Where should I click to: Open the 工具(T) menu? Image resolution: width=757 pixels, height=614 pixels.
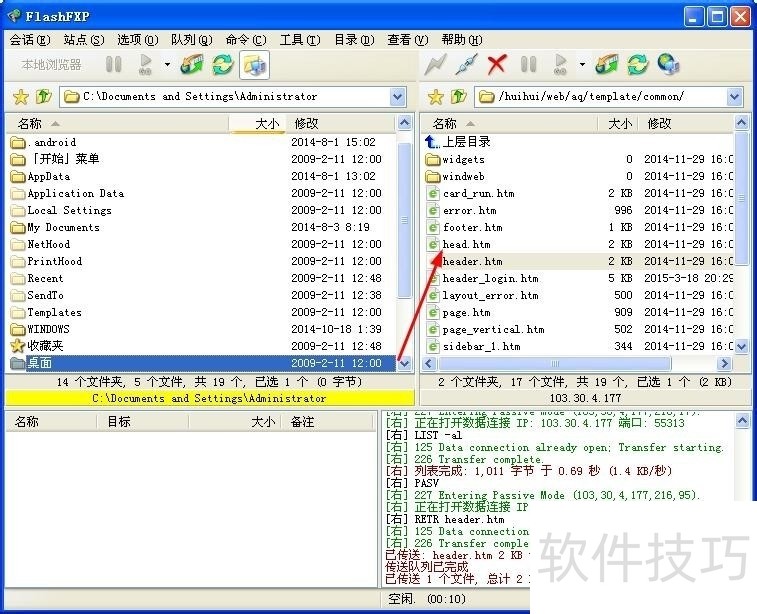pyautogui.click(x=300, y=40)
